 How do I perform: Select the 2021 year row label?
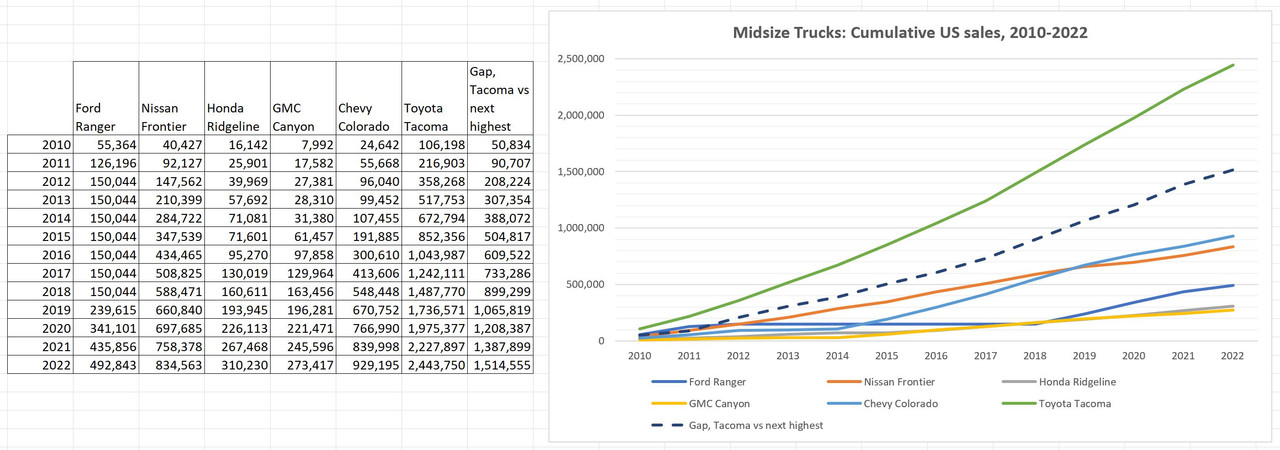click(x=39, y=345)
